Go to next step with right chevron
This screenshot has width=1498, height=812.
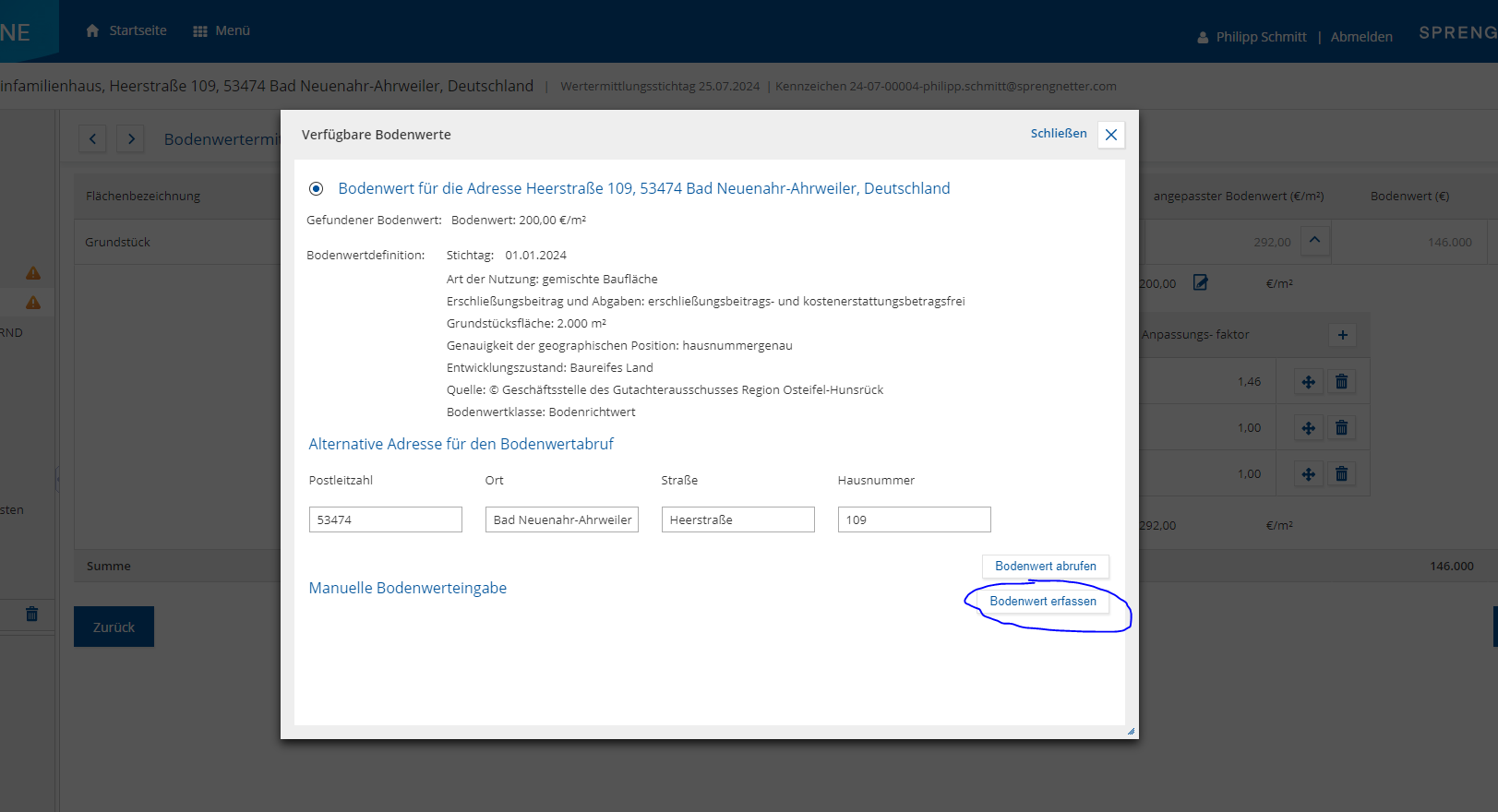(131, 139)
